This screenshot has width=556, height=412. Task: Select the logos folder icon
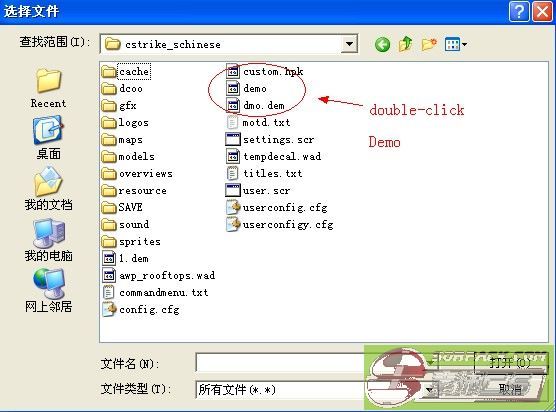[109, 123]
